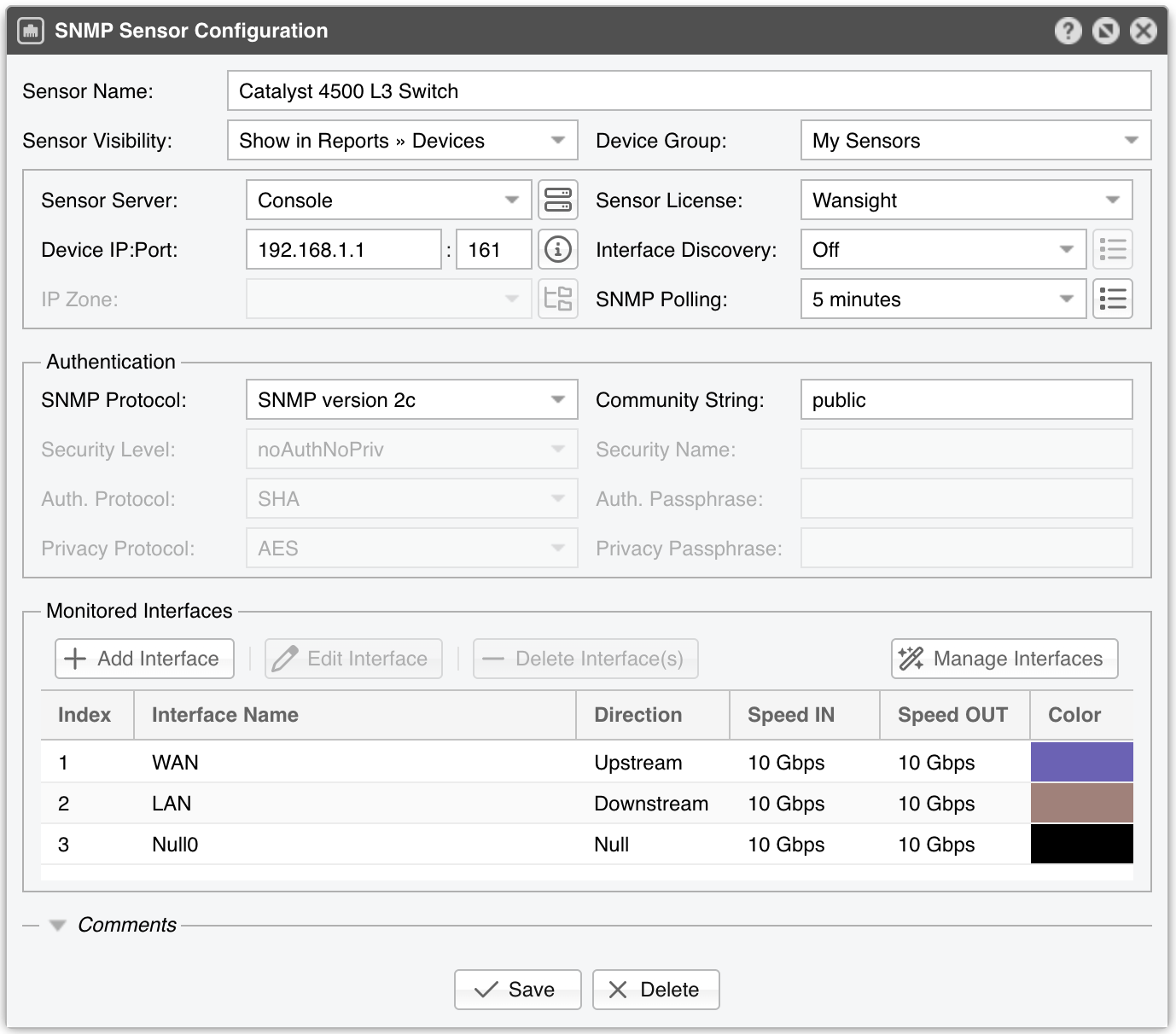Click the Add Interface plus button

pyautogui.click(x=144, y=659)
